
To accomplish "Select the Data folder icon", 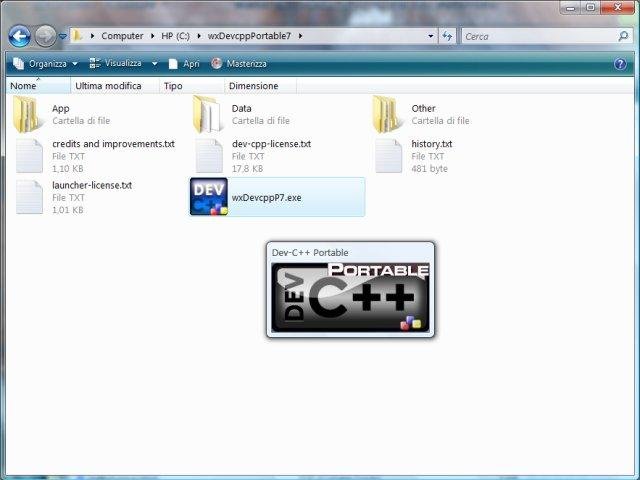I will coord(208,115).
